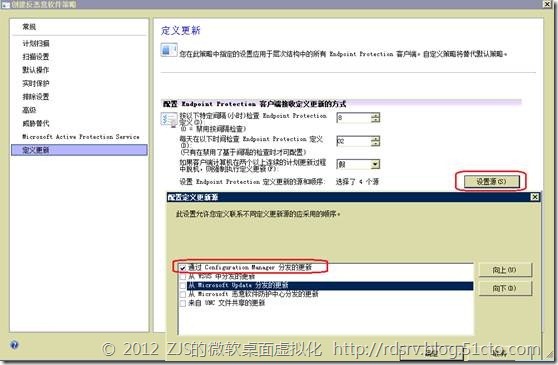558x365 pixels.
Task: Click the interval hours input field
Action: [x=354, y=117]
